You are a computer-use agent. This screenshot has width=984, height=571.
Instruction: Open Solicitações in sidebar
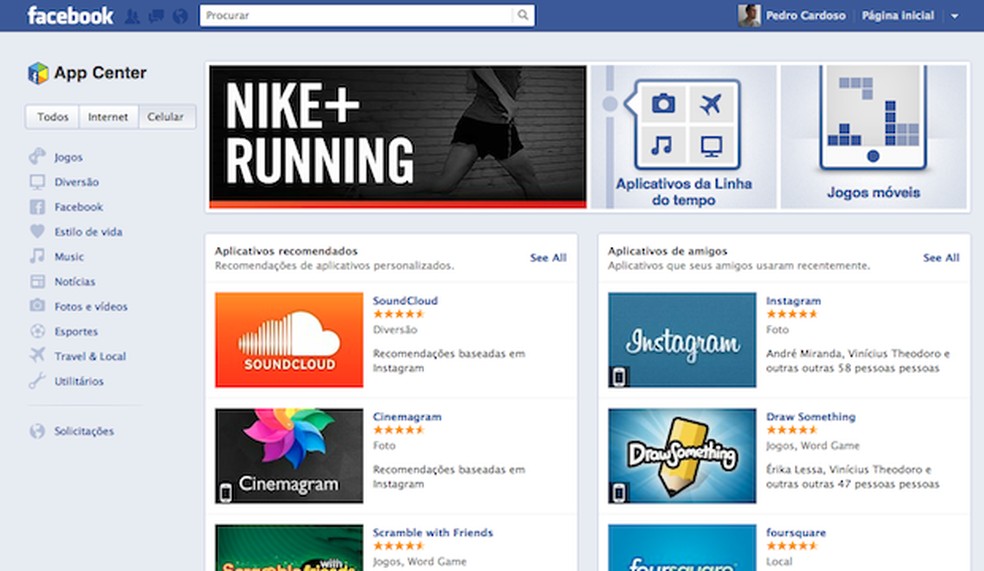84,431
